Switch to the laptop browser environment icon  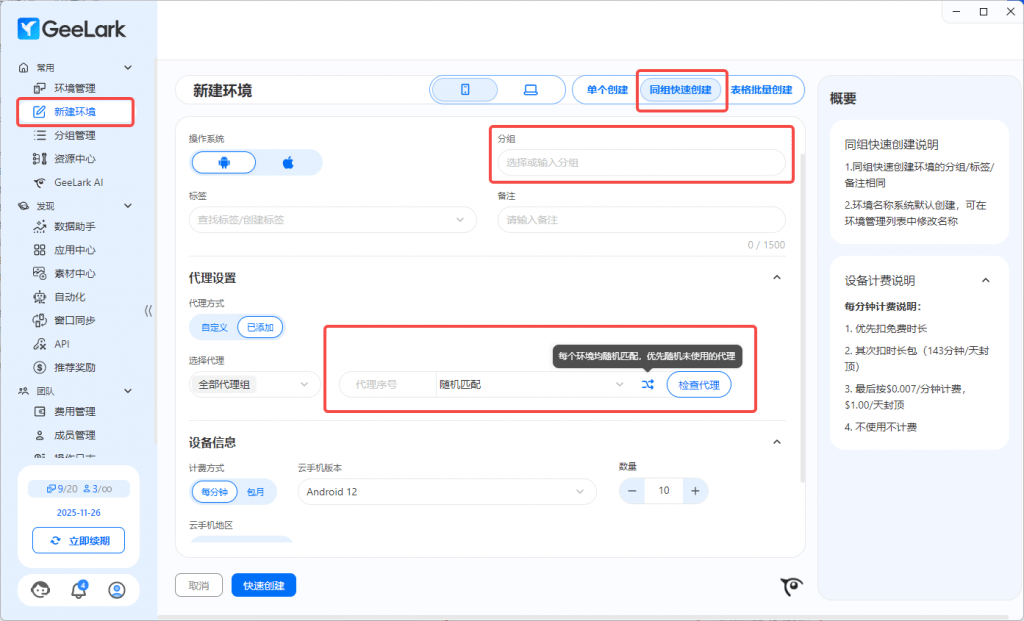coord(530,90)
